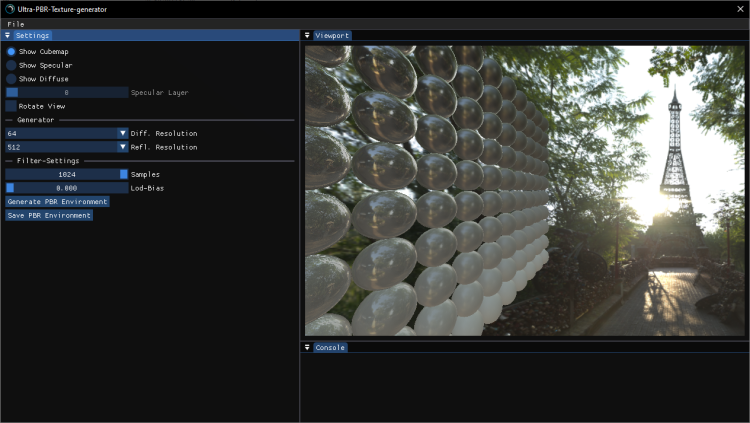Click the Save PBR Environment button
This screenshot has height=423, width=750.
click(x=49, y=215)
